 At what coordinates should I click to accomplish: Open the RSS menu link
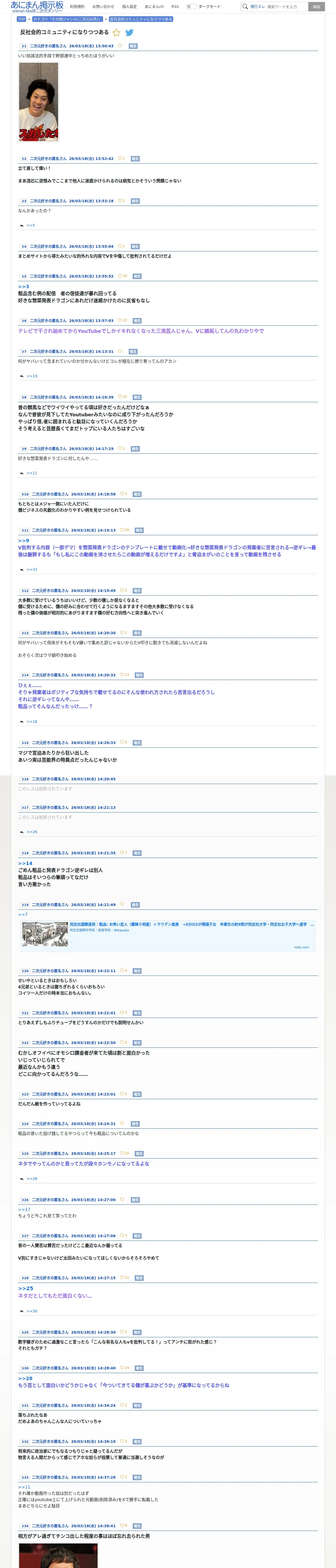pyautogui.click(x=175, y=7)
